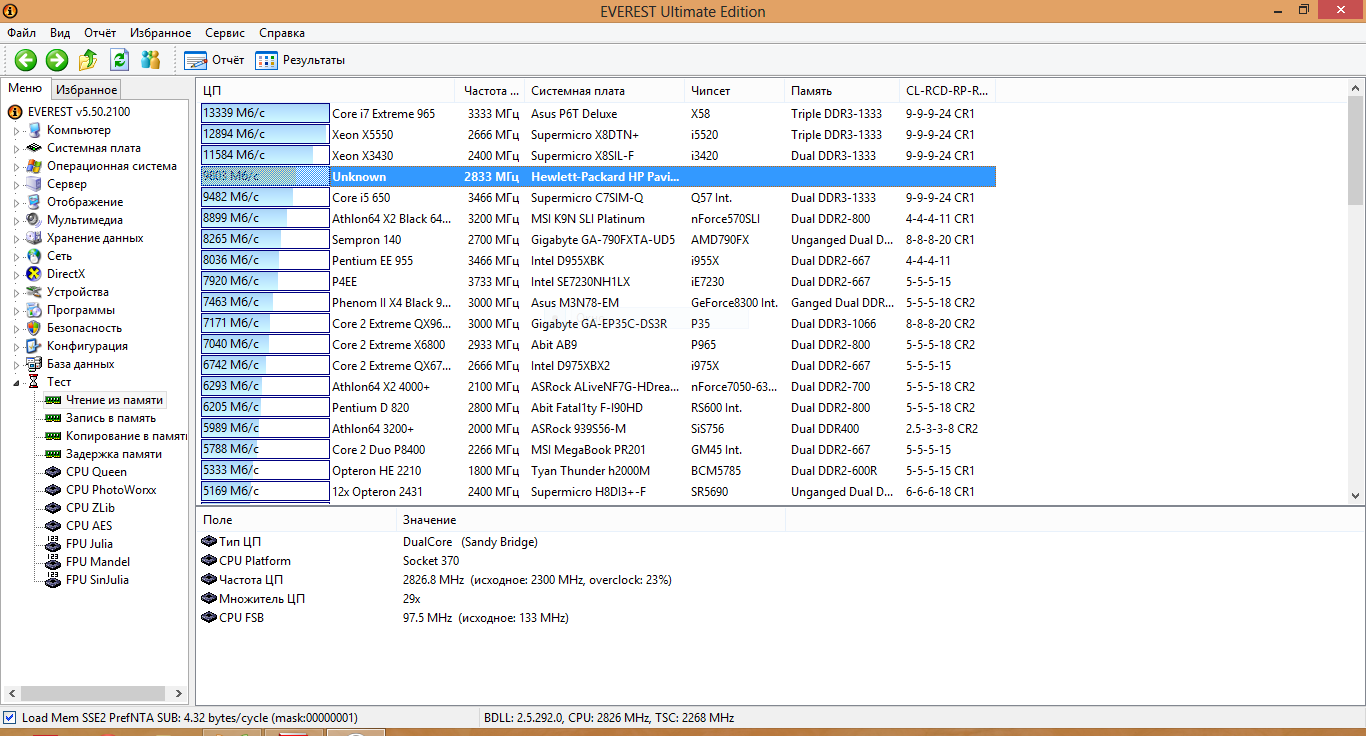Viewport: 1366px width, 736px height.
Task: Select the DirectX icon in tree
Action: tap(34, 274)
